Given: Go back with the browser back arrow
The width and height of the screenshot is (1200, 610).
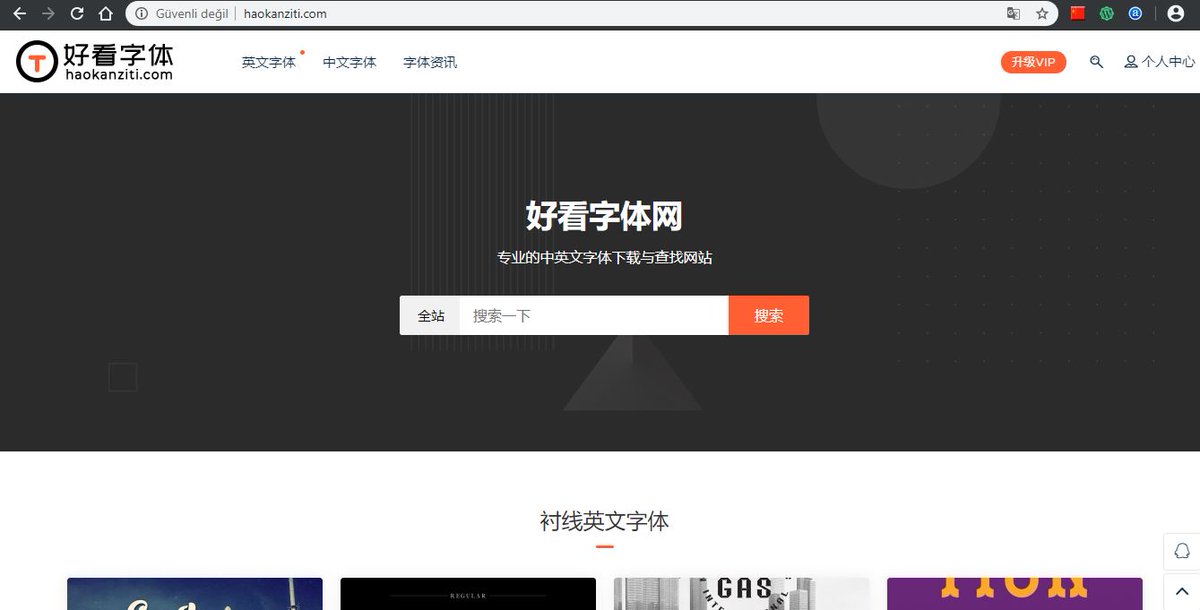Looking at the screenshot, I should coord(19,14).
